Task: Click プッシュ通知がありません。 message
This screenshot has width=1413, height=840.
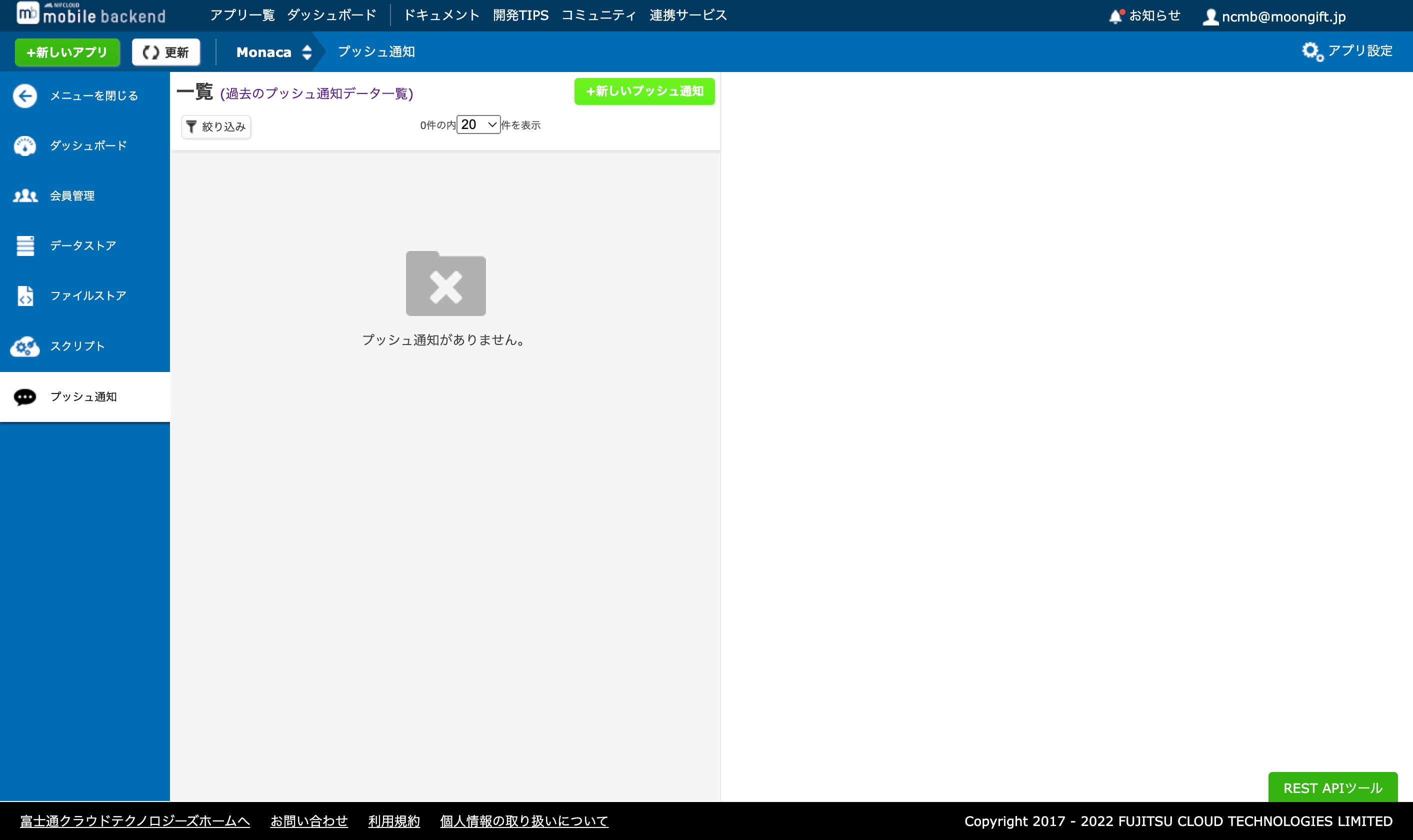Action: coord(445,339)
